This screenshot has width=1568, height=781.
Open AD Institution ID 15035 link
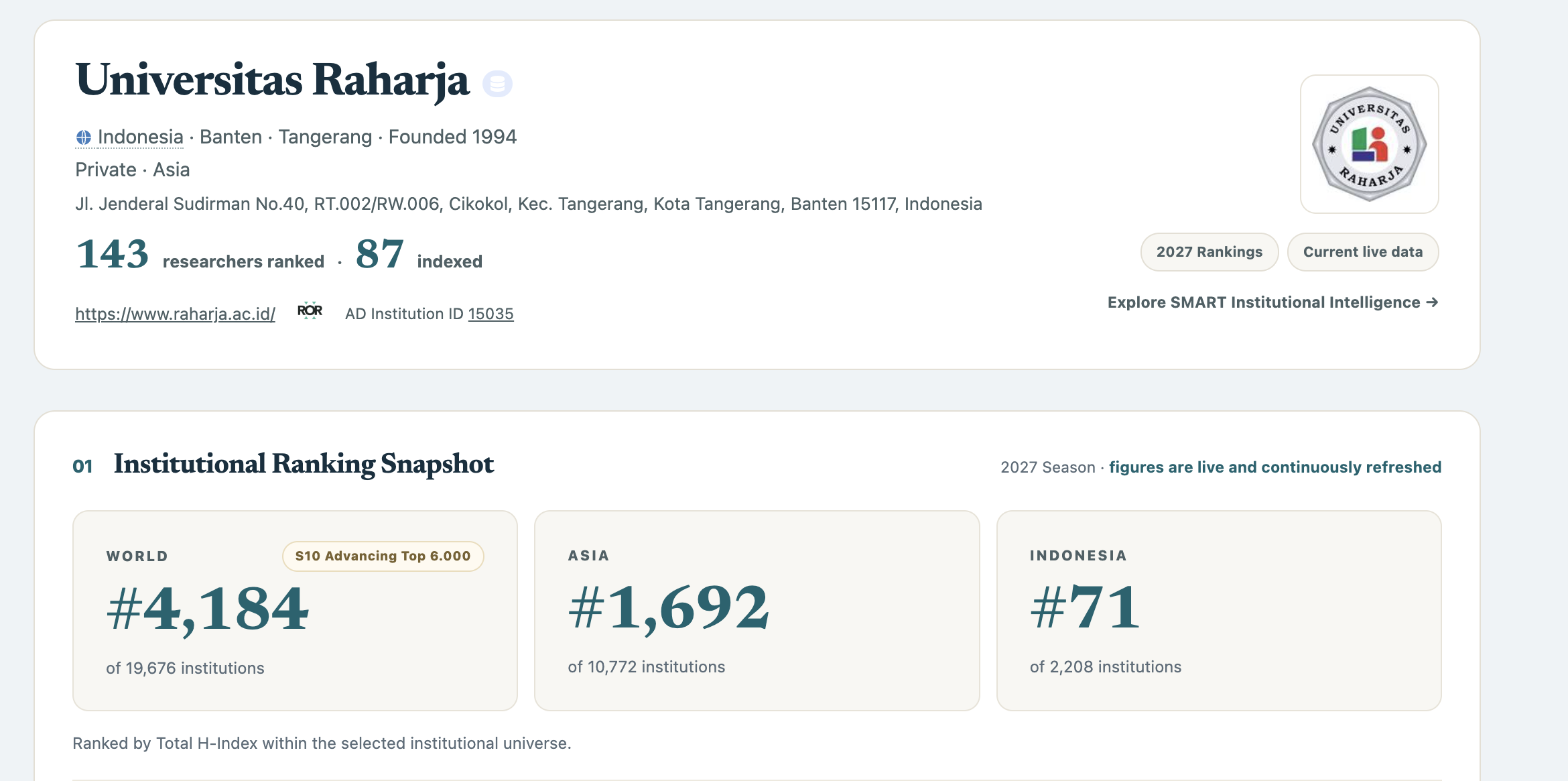[491, 314]
